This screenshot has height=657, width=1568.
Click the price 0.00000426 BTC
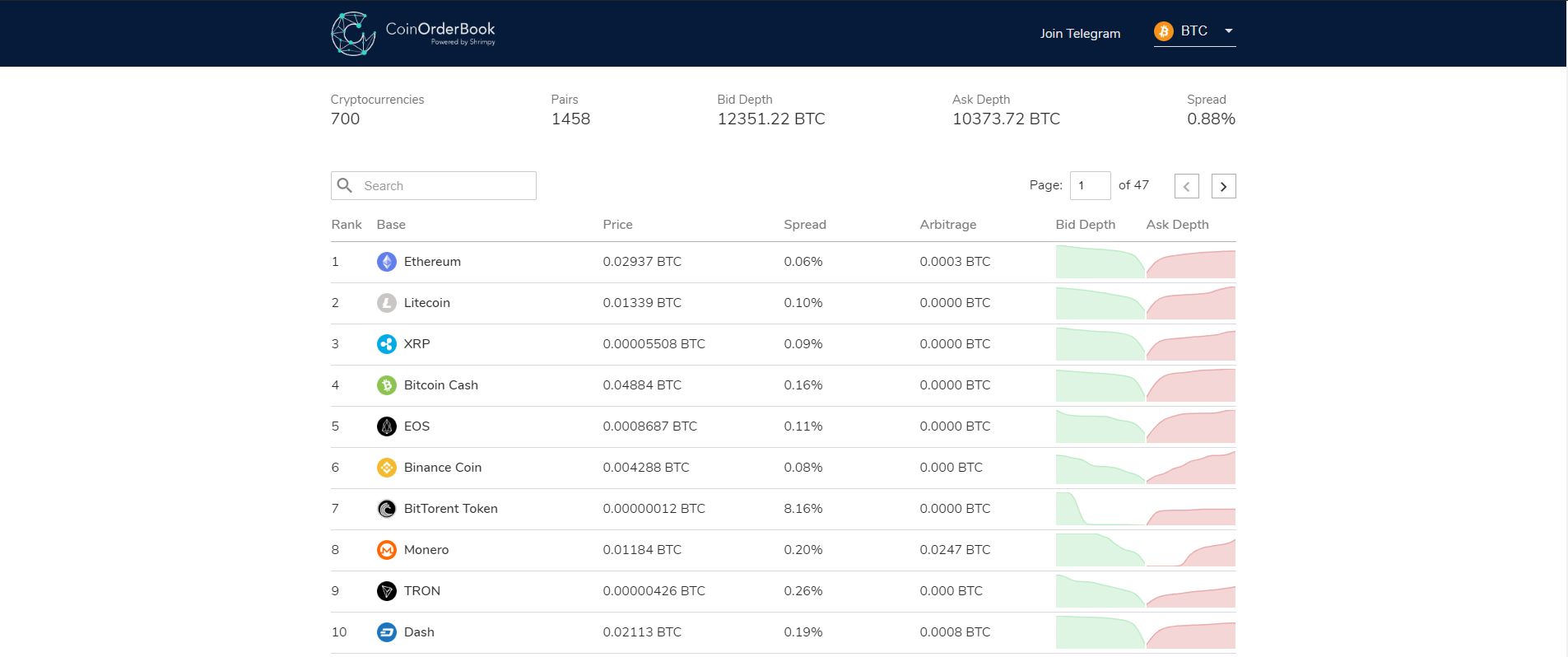(654, 591)
